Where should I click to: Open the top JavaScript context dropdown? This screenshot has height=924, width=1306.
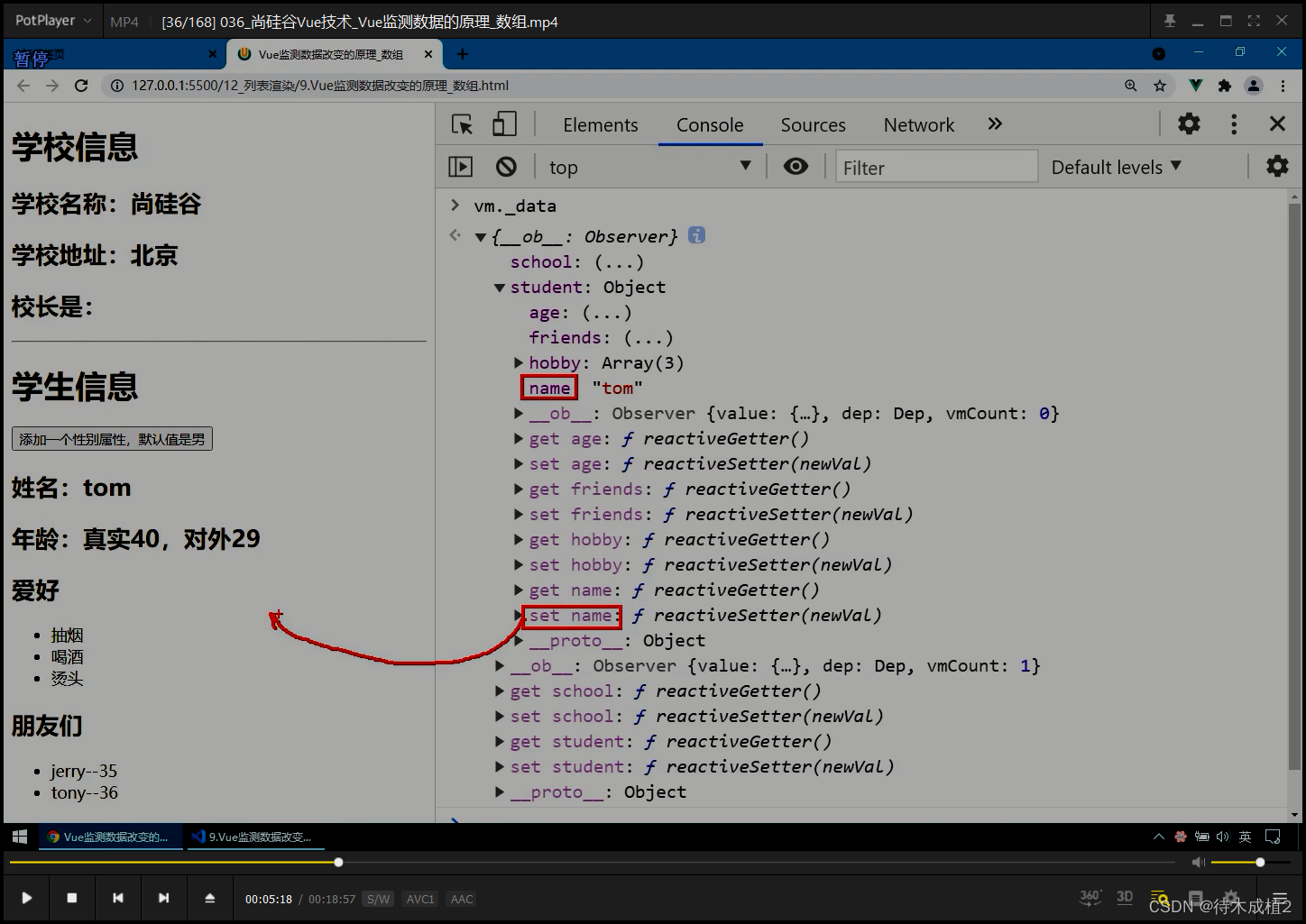pyautogui.click(x=650, y=167)
